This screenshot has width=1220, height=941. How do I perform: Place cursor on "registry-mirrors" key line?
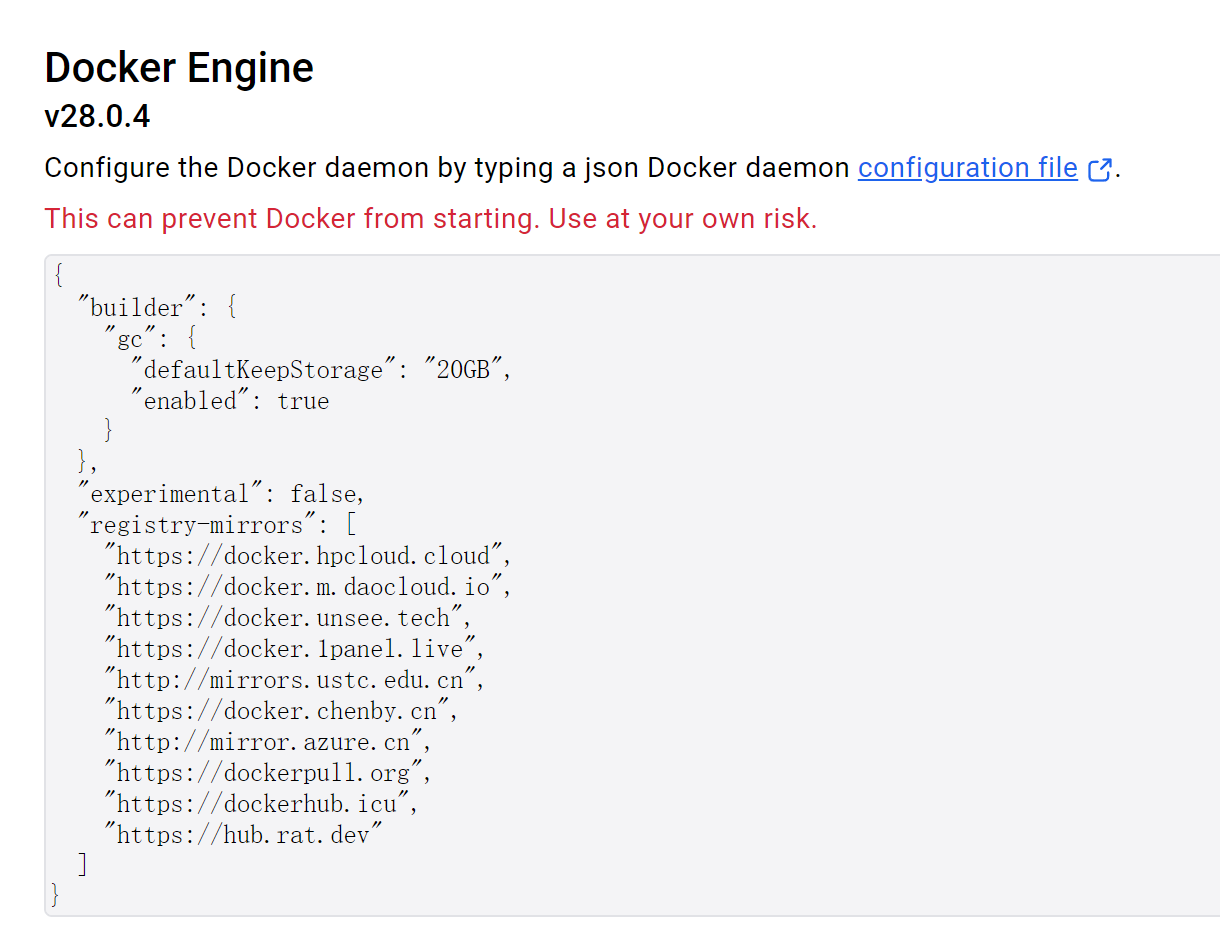pos(217,525)
